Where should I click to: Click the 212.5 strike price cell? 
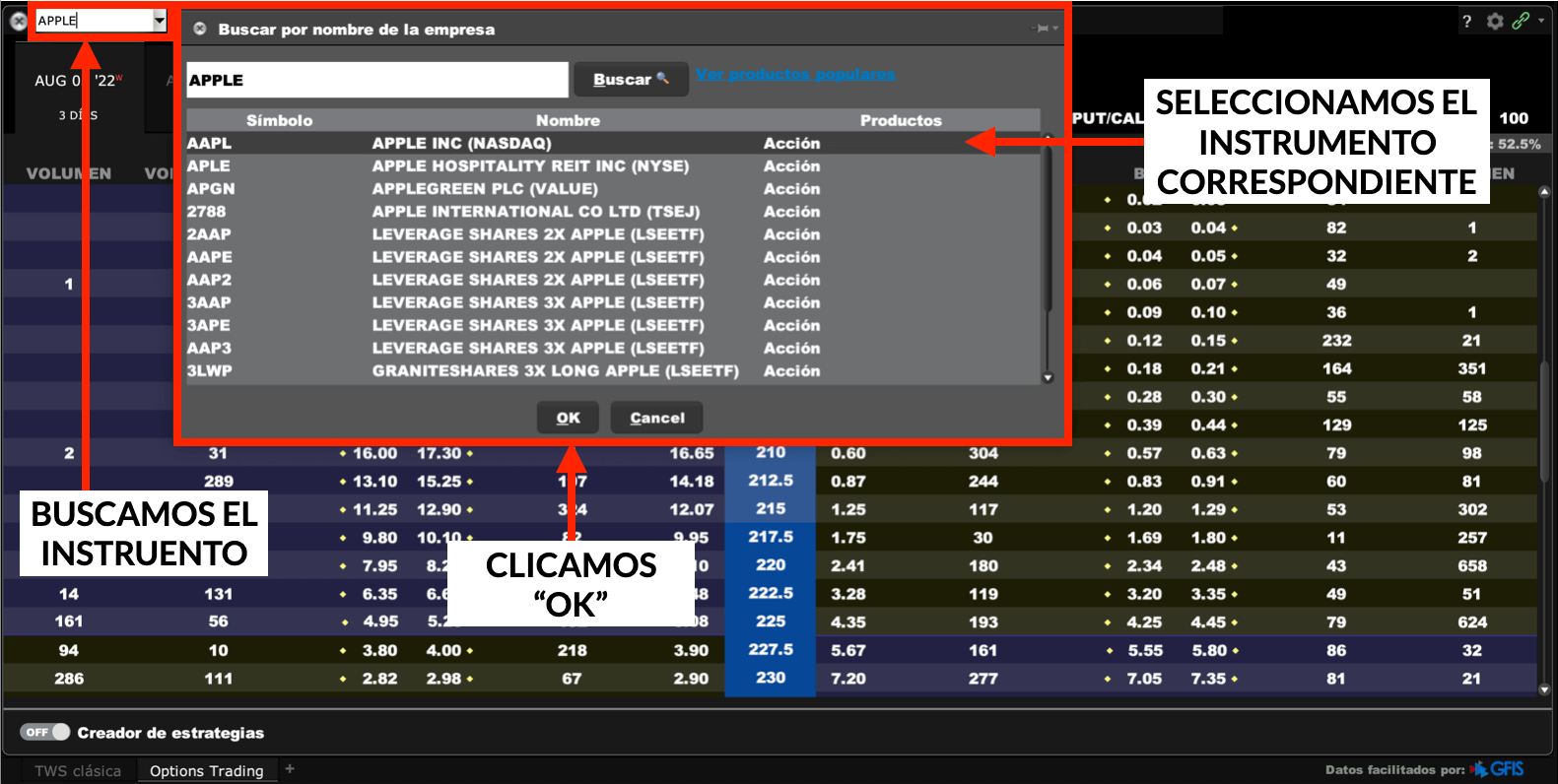tap(771, 480)
